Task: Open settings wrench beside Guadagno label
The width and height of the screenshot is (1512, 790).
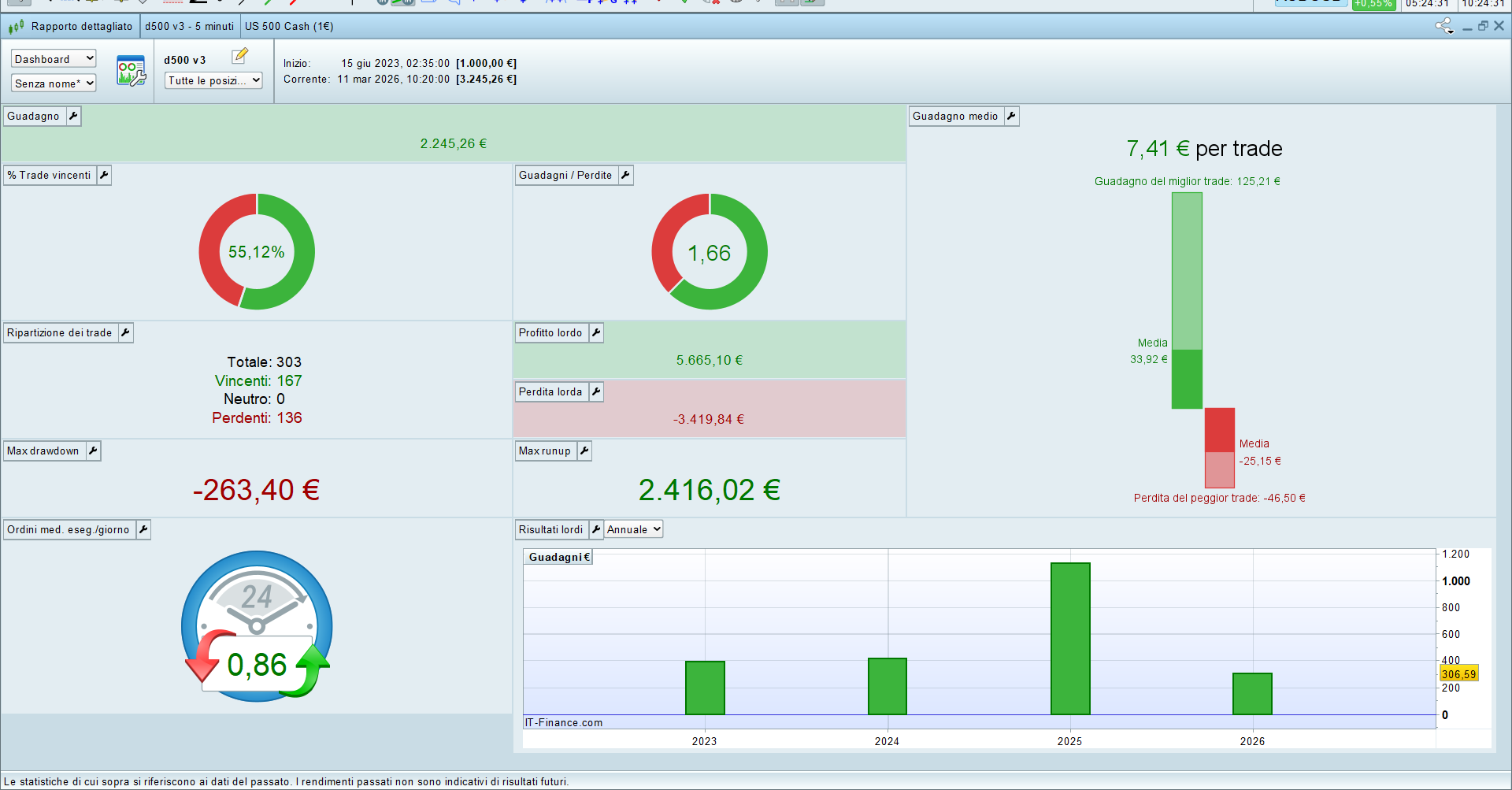Action: pos(73,117)
